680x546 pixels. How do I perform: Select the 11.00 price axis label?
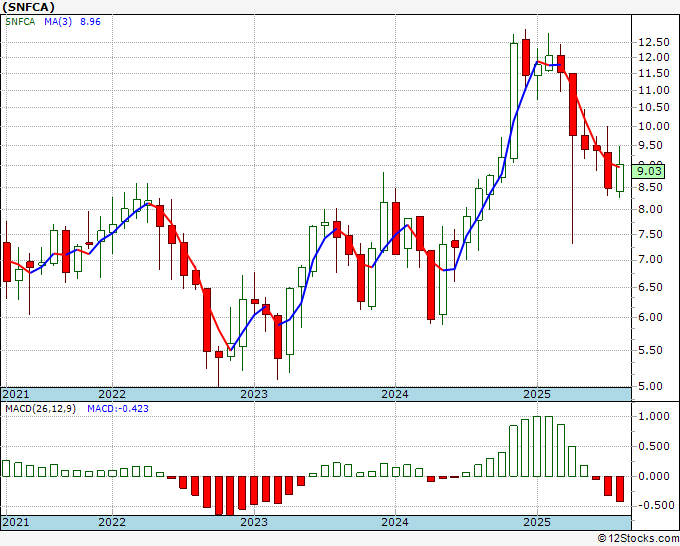(654, 90)
